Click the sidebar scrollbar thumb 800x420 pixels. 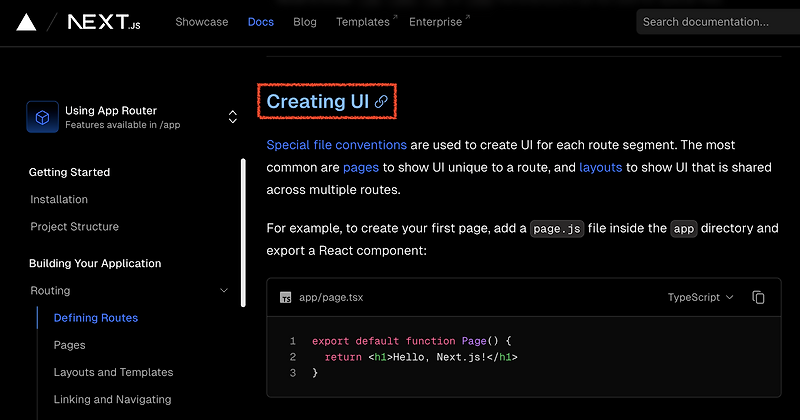point(243,233)
